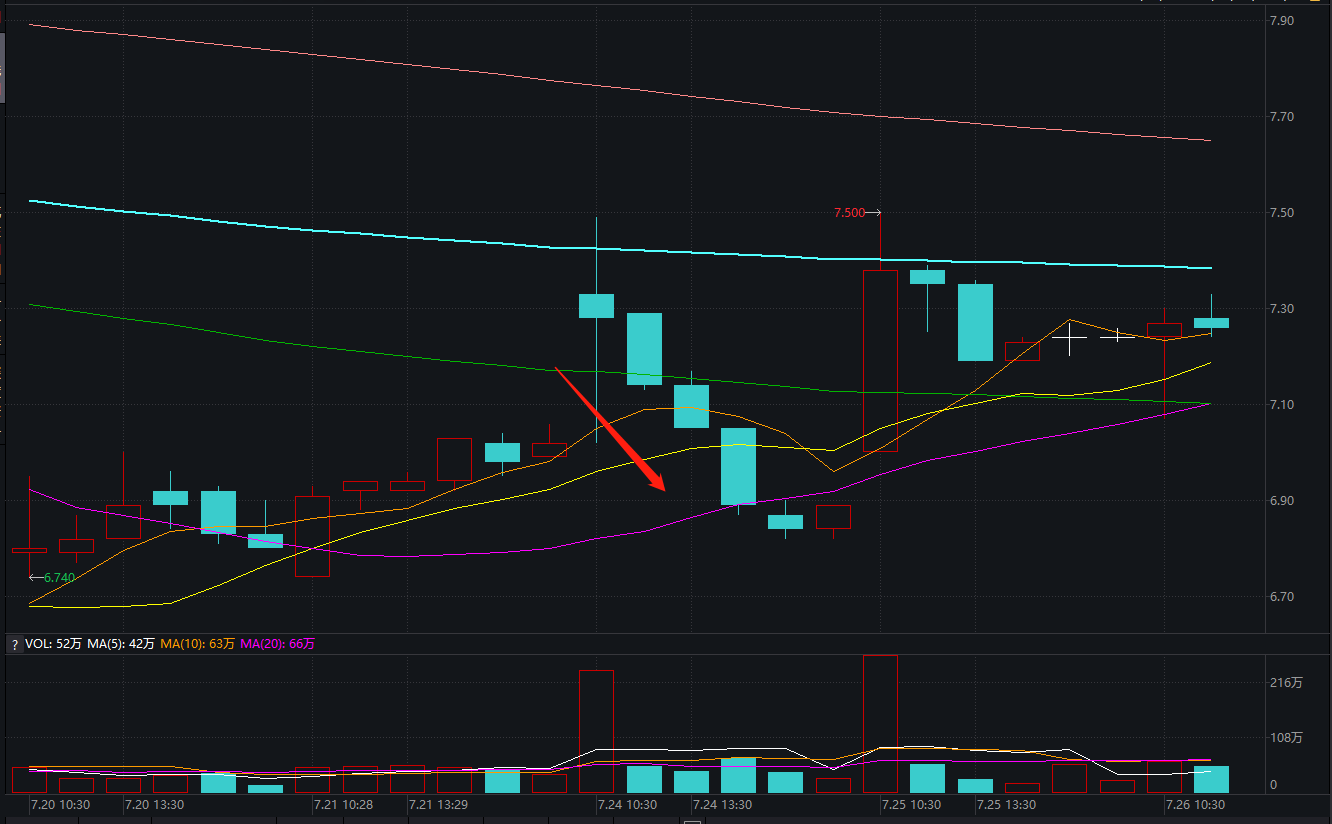Select the tall red candlestick below 7.500 marker
The image size is (1332, 824).
[880, 360]
